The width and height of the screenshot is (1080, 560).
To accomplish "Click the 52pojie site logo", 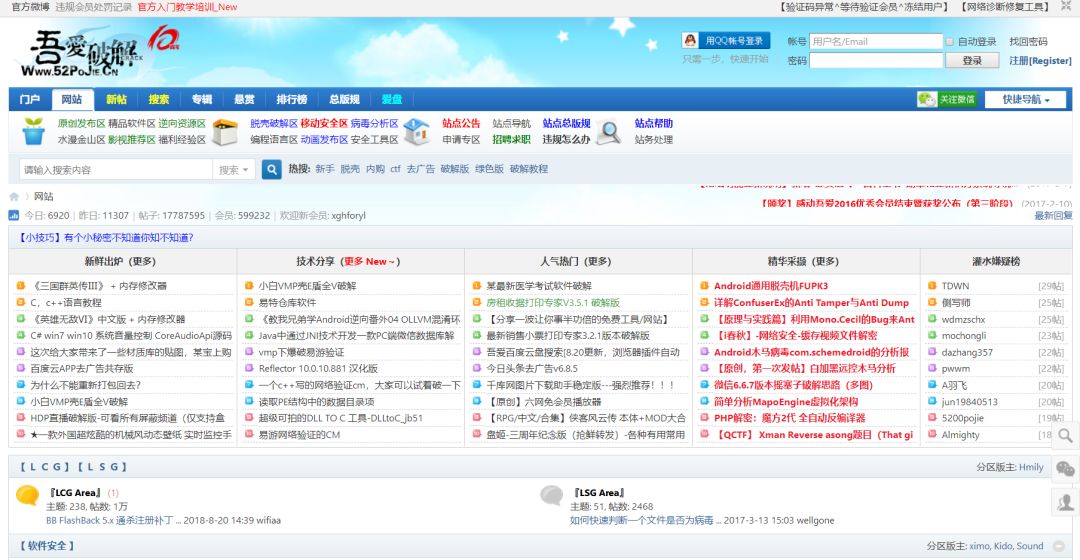I will click(x=100, y=52).
